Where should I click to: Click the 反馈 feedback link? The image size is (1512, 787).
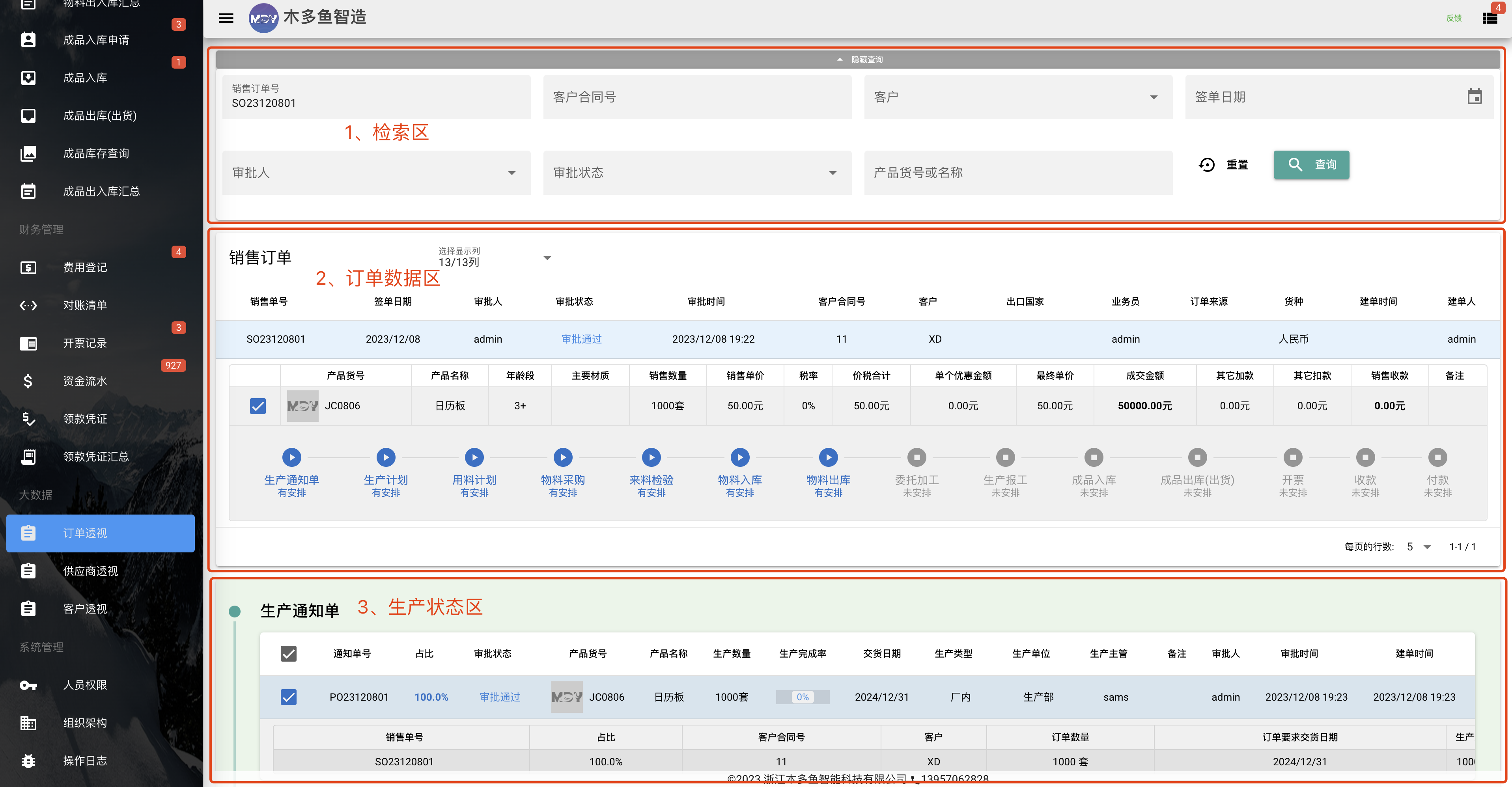tap(1453, 18)
